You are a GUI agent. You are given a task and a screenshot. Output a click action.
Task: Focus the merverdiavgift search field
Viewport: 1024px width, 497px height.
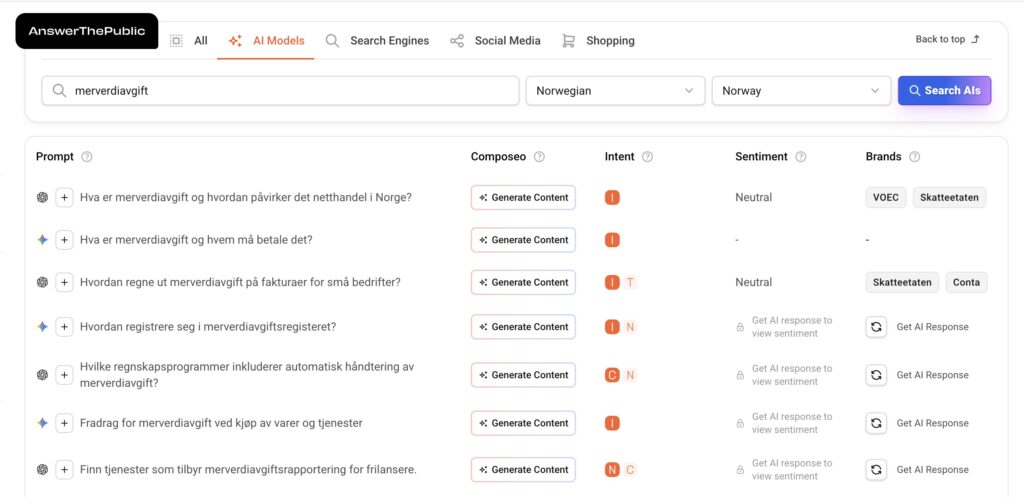click(x=280, y=91)
